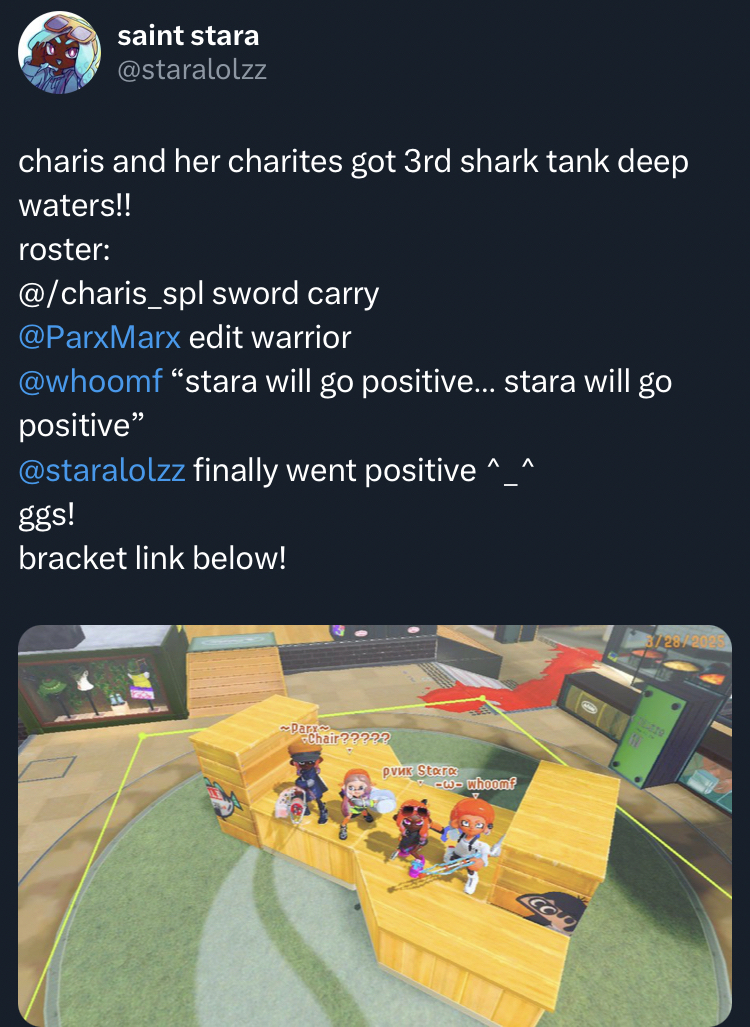Click the pvnk Stara name tag

(420, 771)
